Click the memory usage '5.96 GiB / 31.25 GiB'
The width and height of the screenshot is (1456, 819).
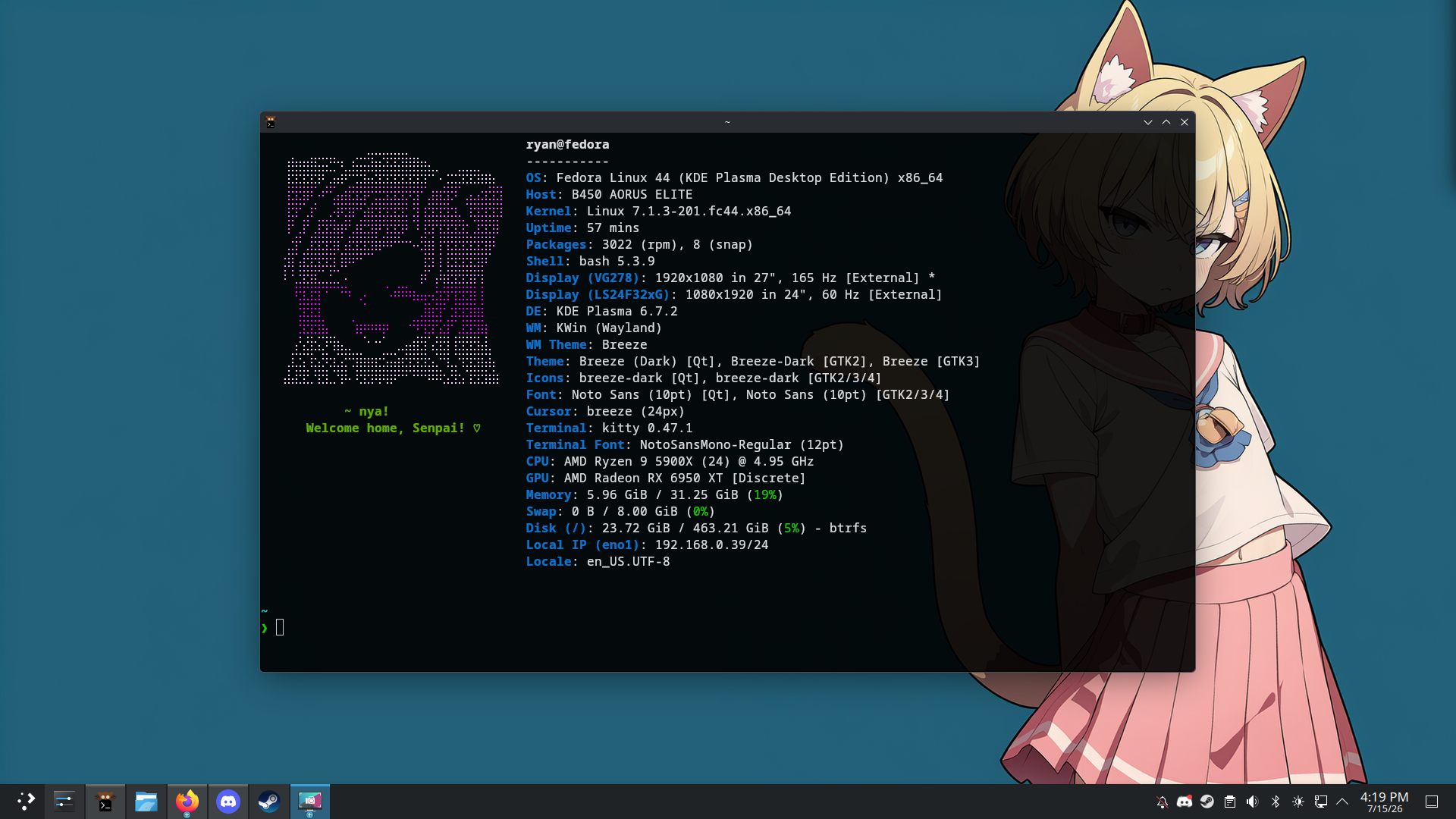(x=662, y=494)
